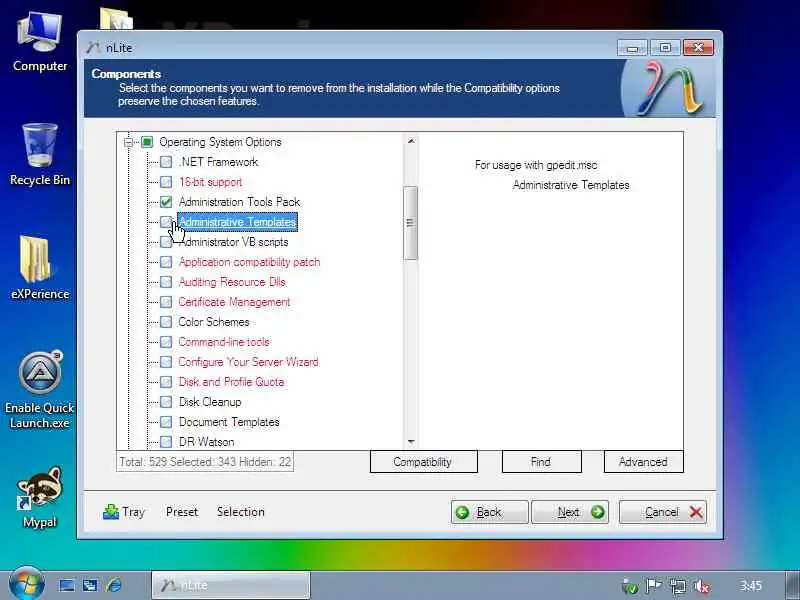This screenshot has width=800, height=600.
Task: Click the second quick launch window switcher icon
Action: (x=90, y=585)
